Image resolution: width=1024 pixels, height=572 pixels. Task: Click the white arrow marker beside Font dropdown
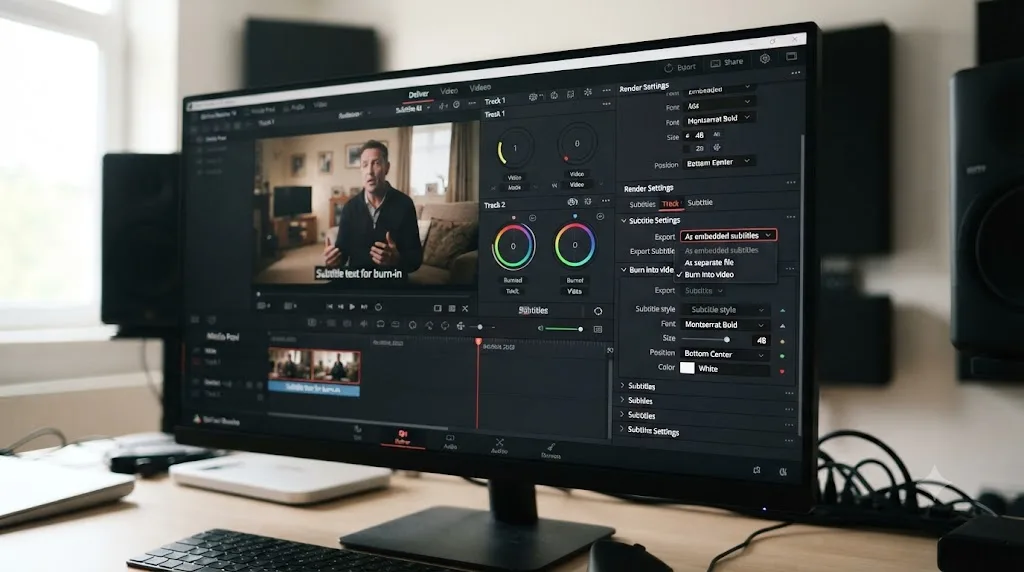pos(782,325)
